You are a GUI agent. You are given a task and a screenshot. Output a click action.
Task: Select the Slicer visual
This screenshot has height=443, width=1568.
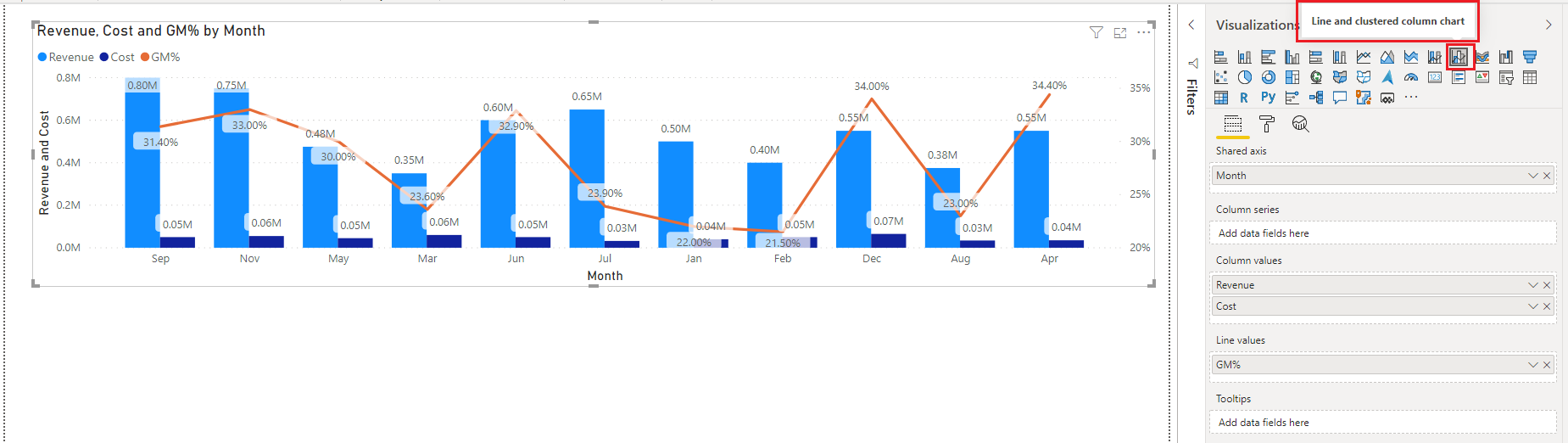coord(1505,77)
